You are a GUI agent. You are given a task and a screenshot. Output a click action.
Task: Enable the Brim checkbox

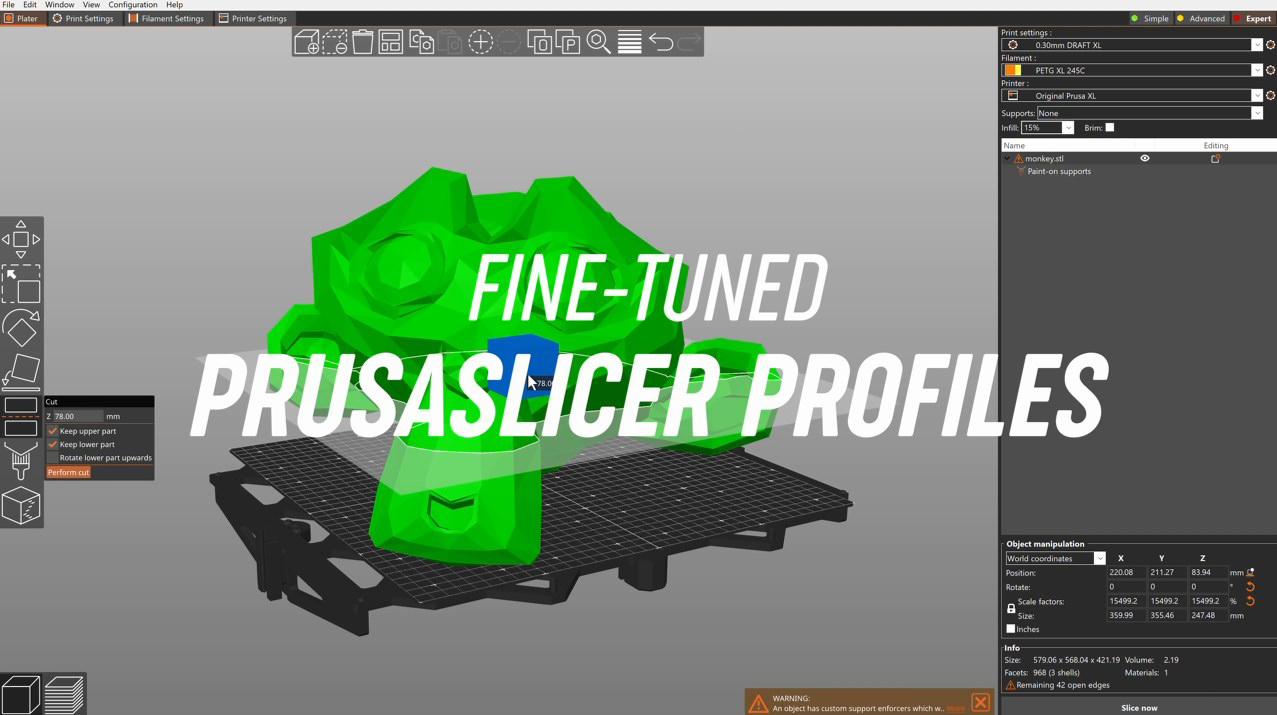coord(1109,128)
